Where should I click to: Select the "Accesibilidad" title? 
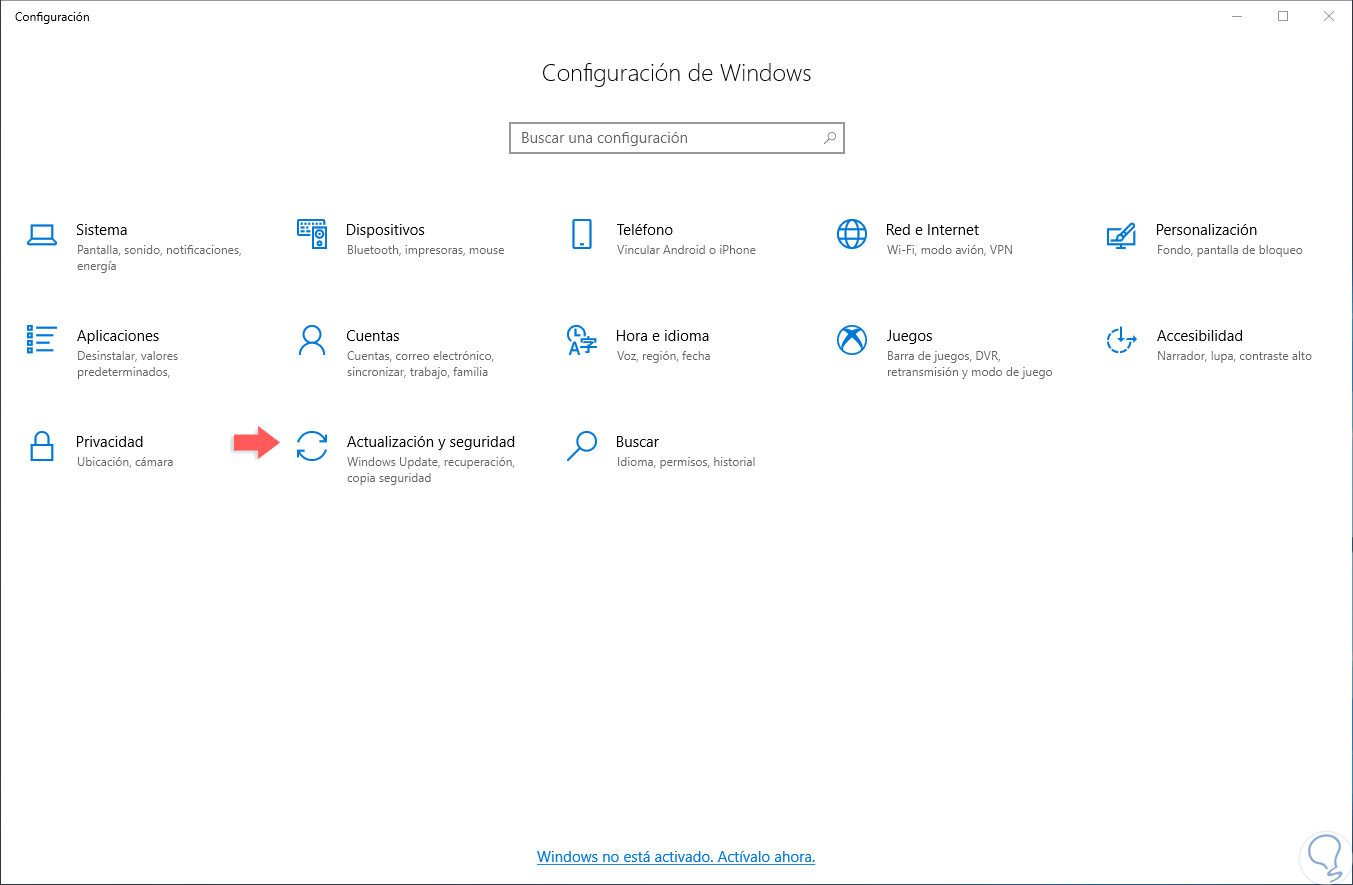pos(1200,336)
